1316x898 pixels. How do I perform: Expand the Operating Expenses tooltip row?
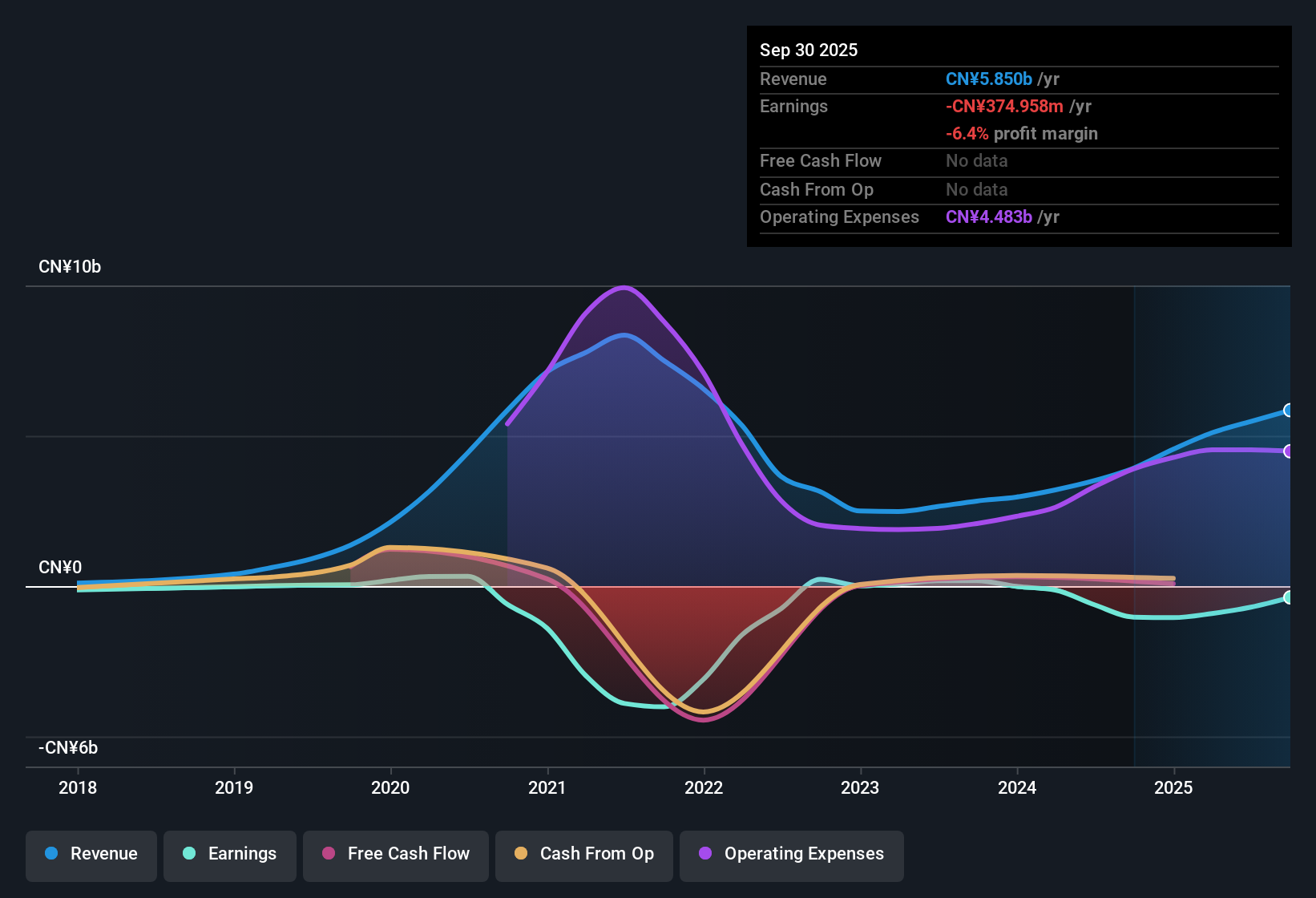[839, 216]
